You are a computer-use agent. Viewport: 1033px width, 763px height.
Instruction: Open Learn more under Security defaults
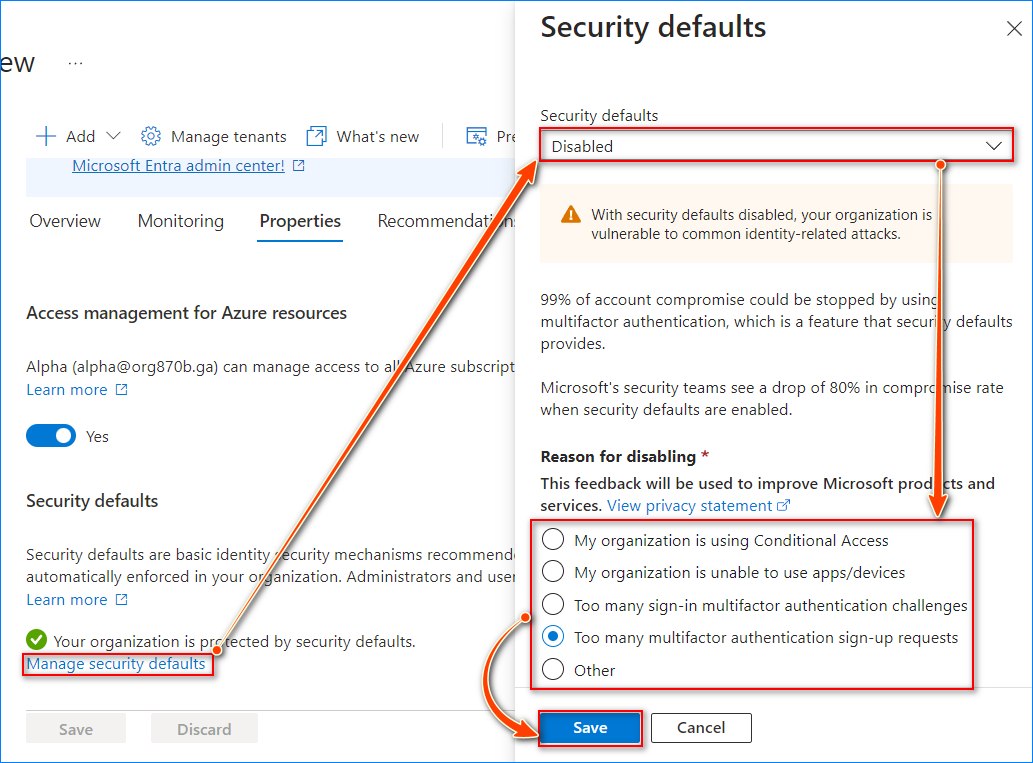click(x=67, y=600)
